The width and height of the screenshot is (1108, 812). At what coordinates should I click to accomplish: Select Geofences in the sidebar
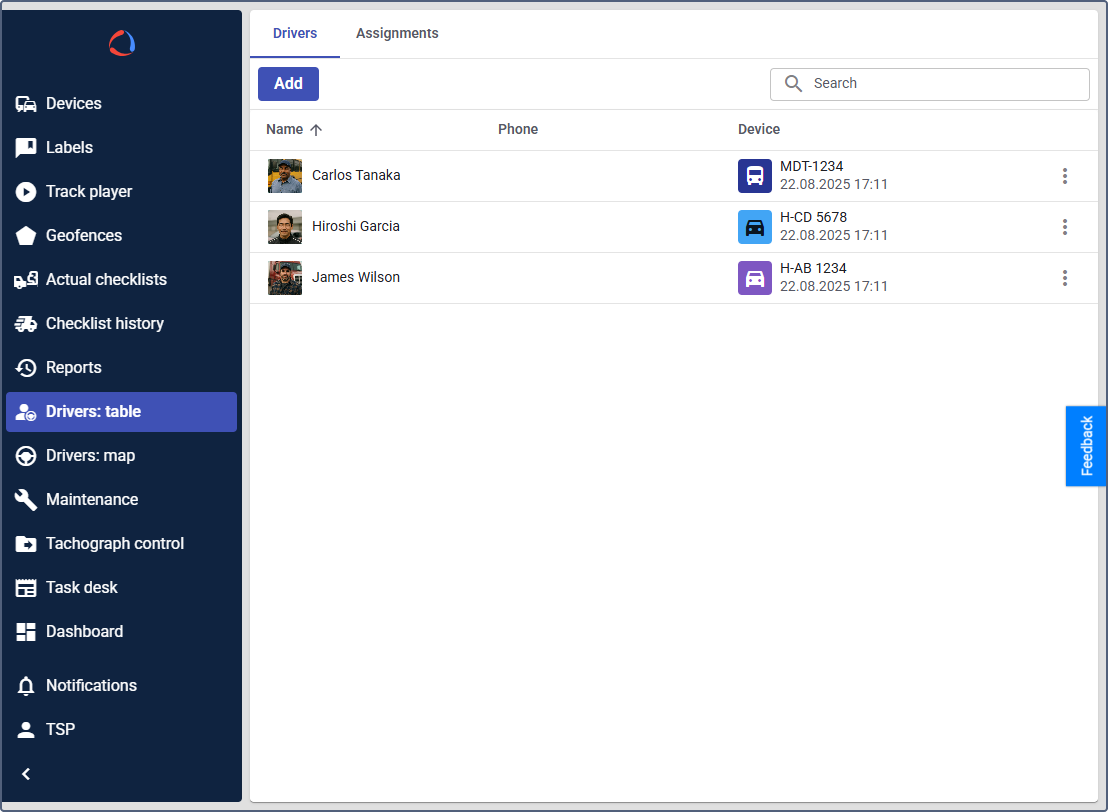(122, 235)
